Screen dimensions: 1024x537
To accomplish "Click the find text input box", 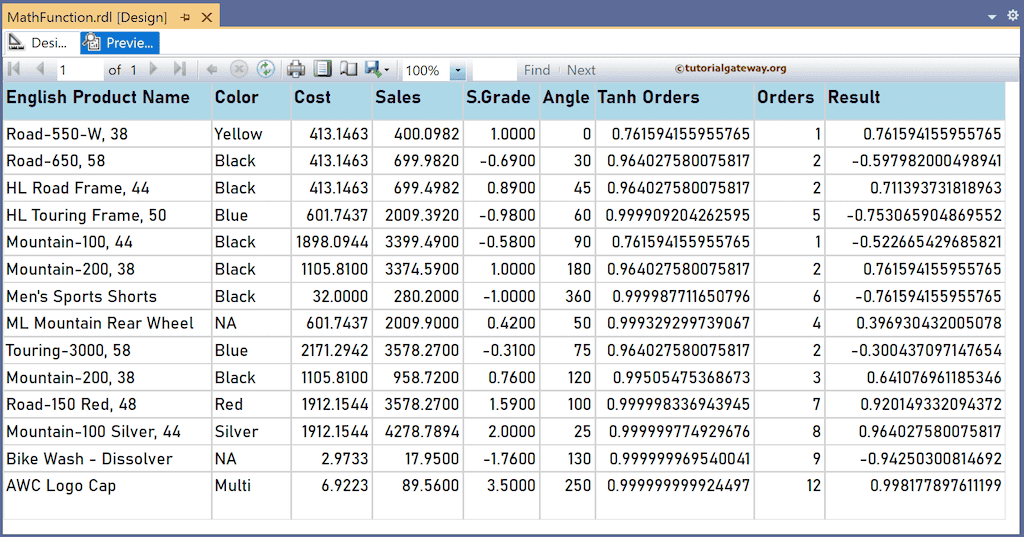I will [494, 70].
